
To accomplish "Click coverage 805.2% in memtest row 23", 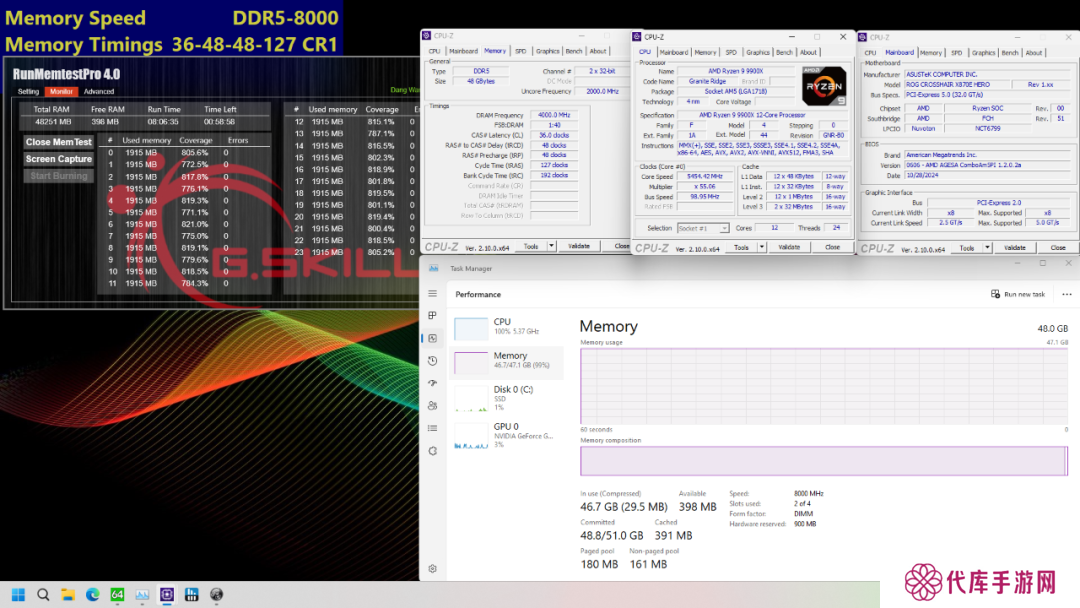I will (381, 252).
